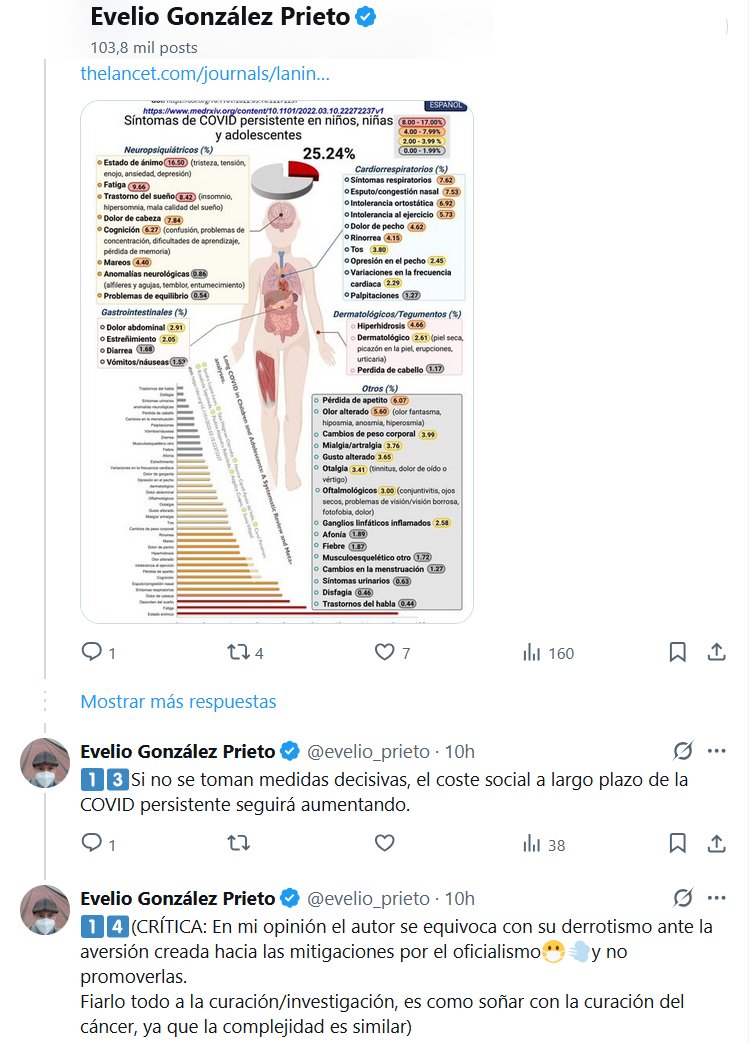Open Grok icon on post 13
The height and width of the screenshot is (1044, 750).
pos(683,751)
